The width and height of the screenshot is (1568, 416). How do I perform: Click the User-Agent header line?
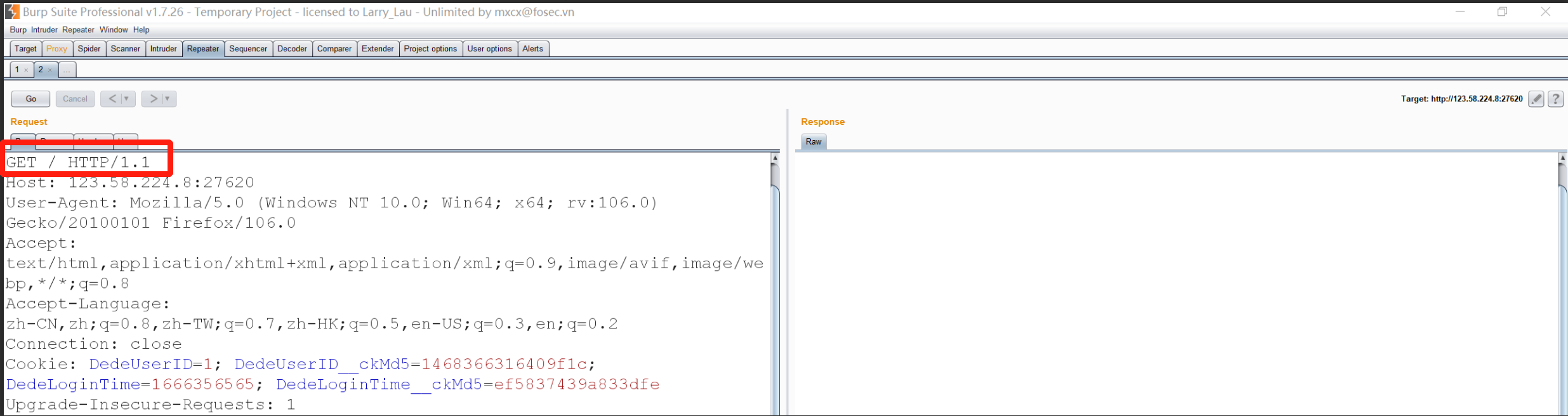point(332,203)
